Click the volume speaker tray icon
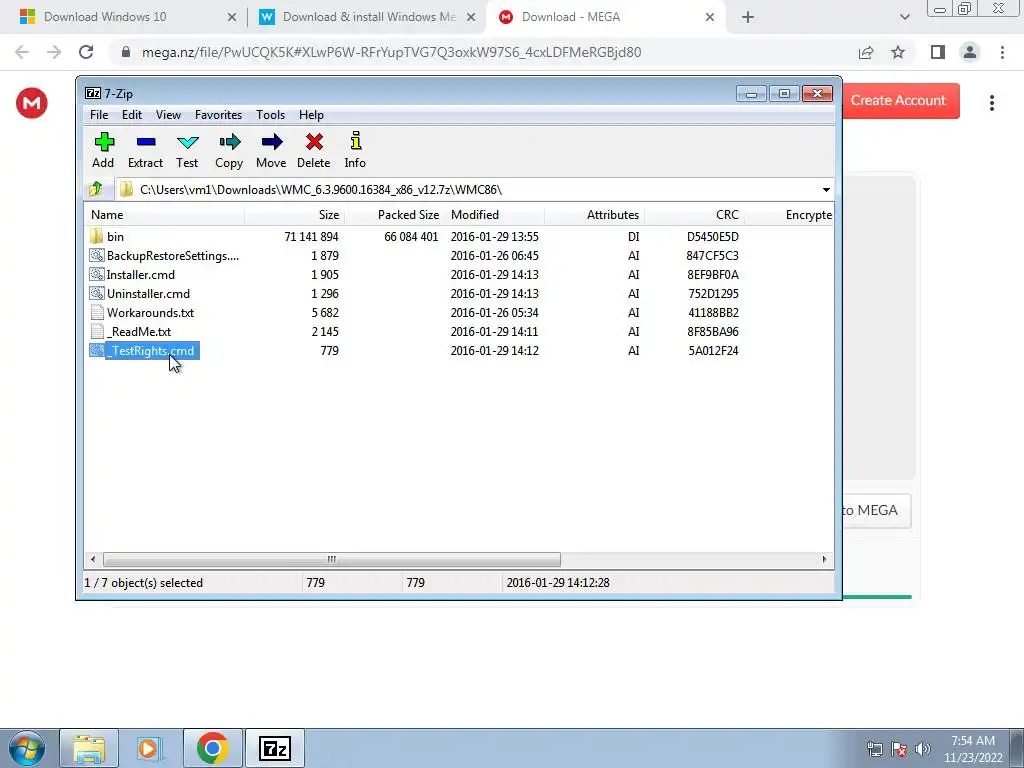 922,749
